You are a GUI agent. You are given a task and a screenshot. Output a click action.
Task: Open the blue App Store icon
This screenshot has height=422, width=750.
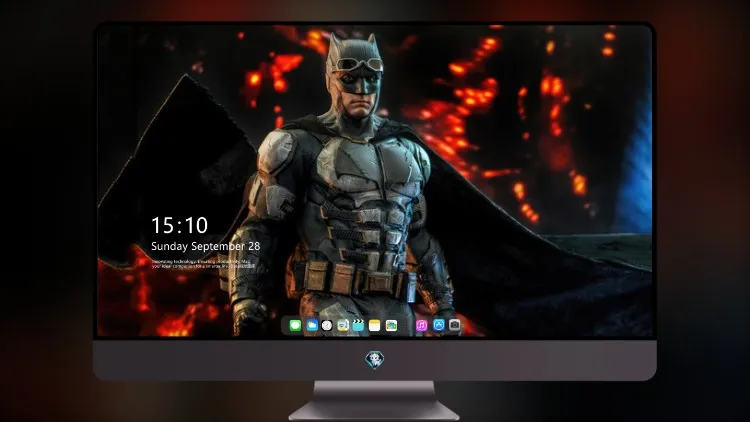pos(438,325)
